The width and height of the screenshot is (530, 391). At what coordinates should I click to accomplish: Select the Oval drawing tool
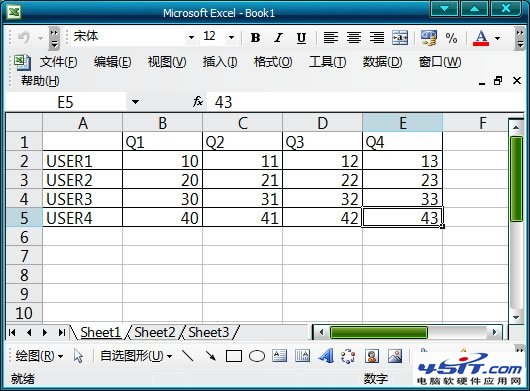(257, 356)
